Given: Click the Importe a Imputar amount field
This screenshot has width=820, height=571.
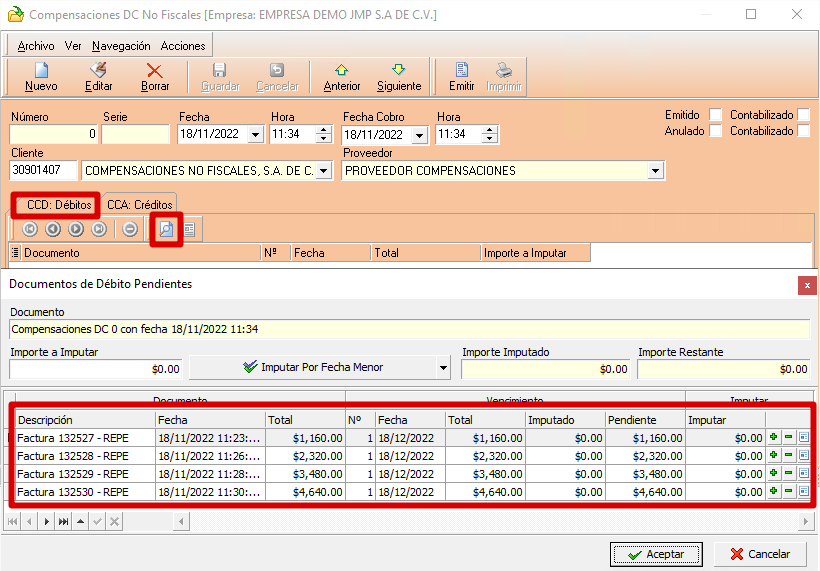Looking at the screenshot, I should (96, 369).
